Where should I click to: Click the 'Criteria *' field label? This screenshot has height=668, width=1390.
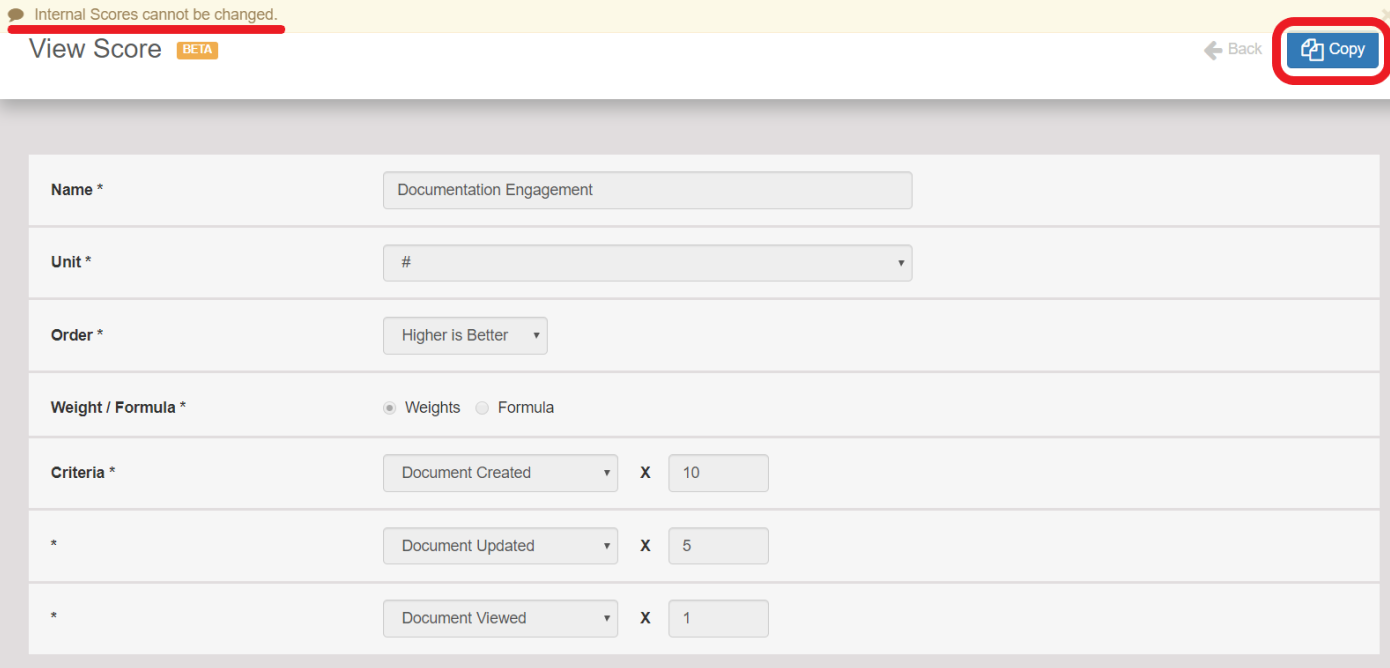(x=83, y=473)
